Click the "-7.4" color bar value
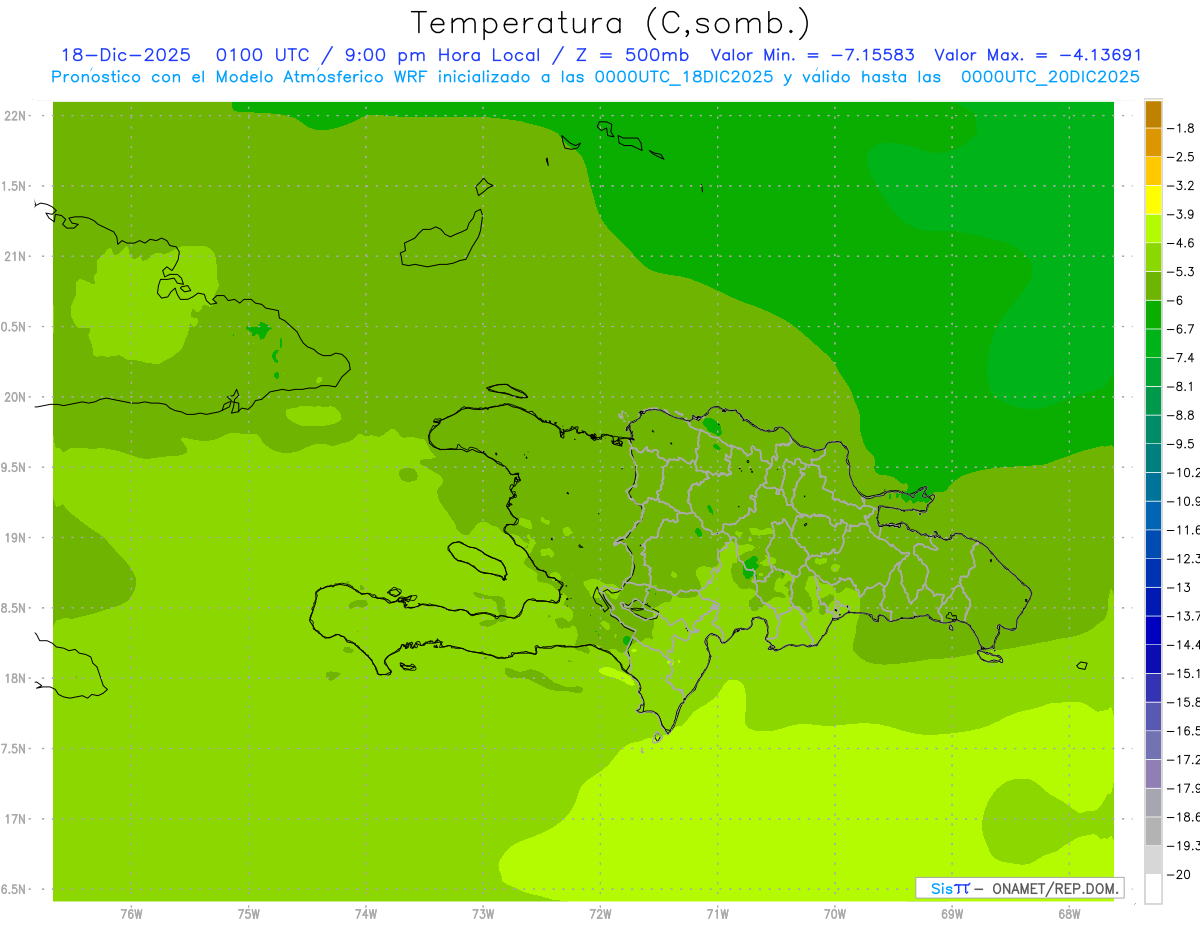 point(1182,358)
